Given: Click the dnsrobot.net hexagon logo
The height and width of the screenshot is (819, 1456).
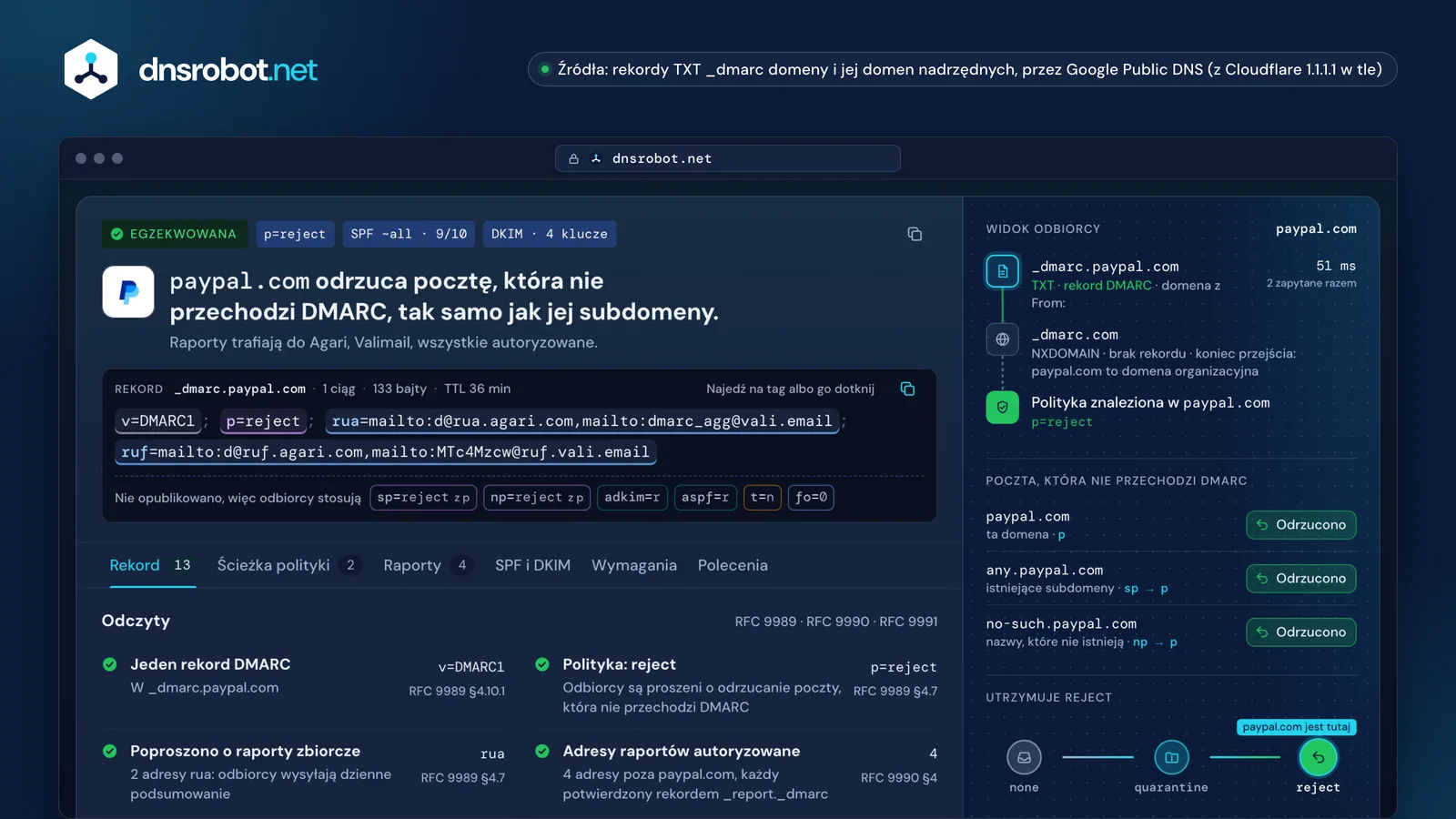Looking at the screenshot, I should 91,69.
